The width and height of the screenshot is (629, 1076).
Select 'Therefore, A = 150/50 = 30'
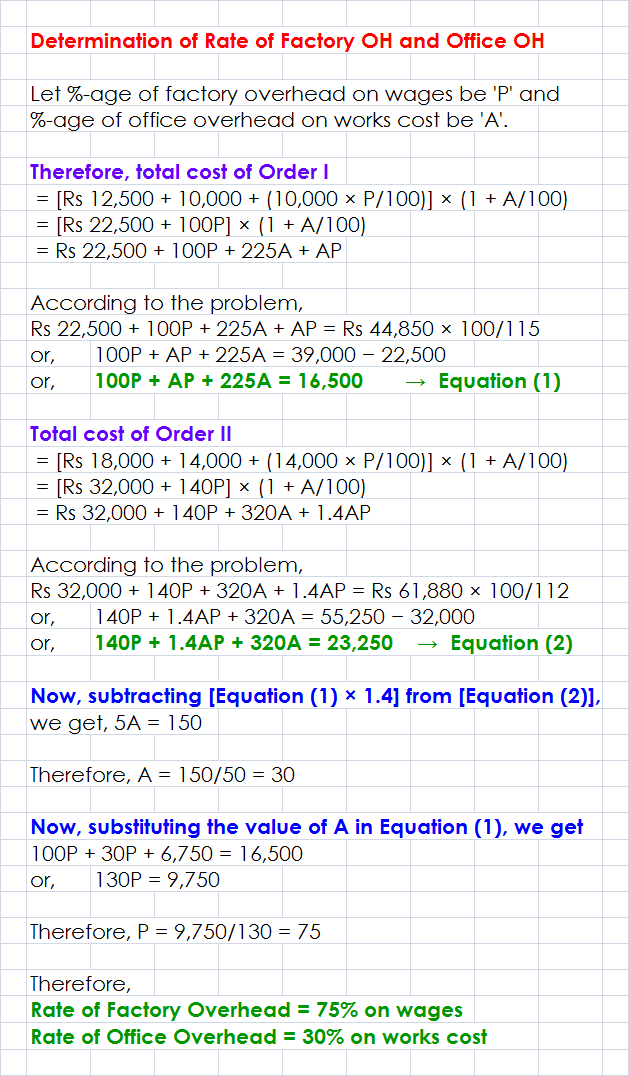coord(163,774)
